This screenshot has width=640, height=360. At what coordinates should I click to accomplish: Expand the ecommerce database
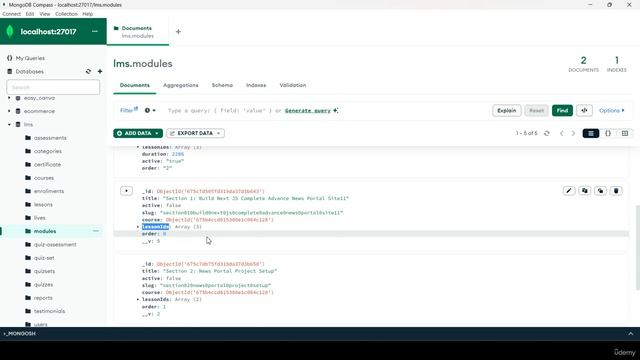pyautogui.click(x=9, y=111)
